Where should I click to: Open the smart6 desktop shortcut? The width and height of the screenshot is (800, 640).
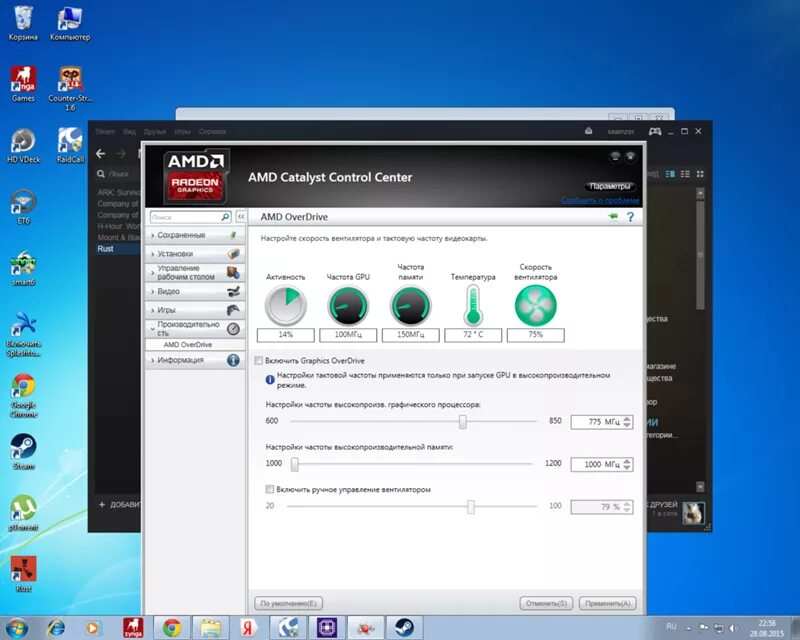(x=23, y=268)
